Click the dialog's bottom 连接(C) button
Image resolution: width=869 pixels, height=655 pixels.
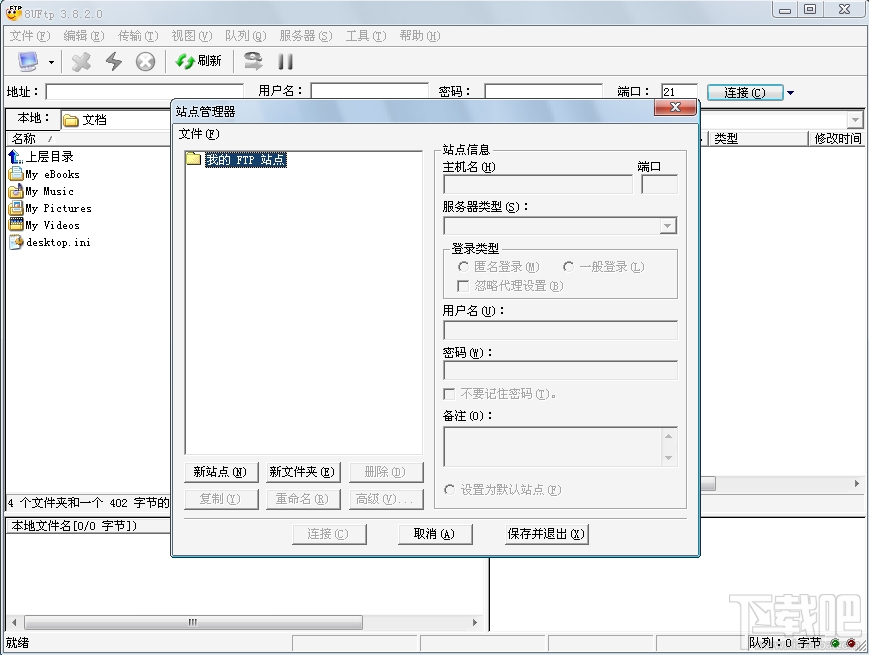(328, 534)
